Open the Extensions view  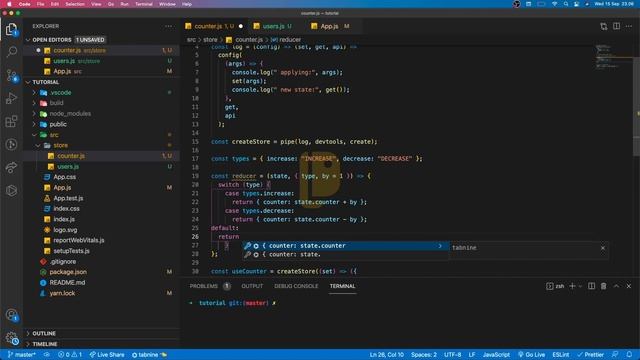11,121
